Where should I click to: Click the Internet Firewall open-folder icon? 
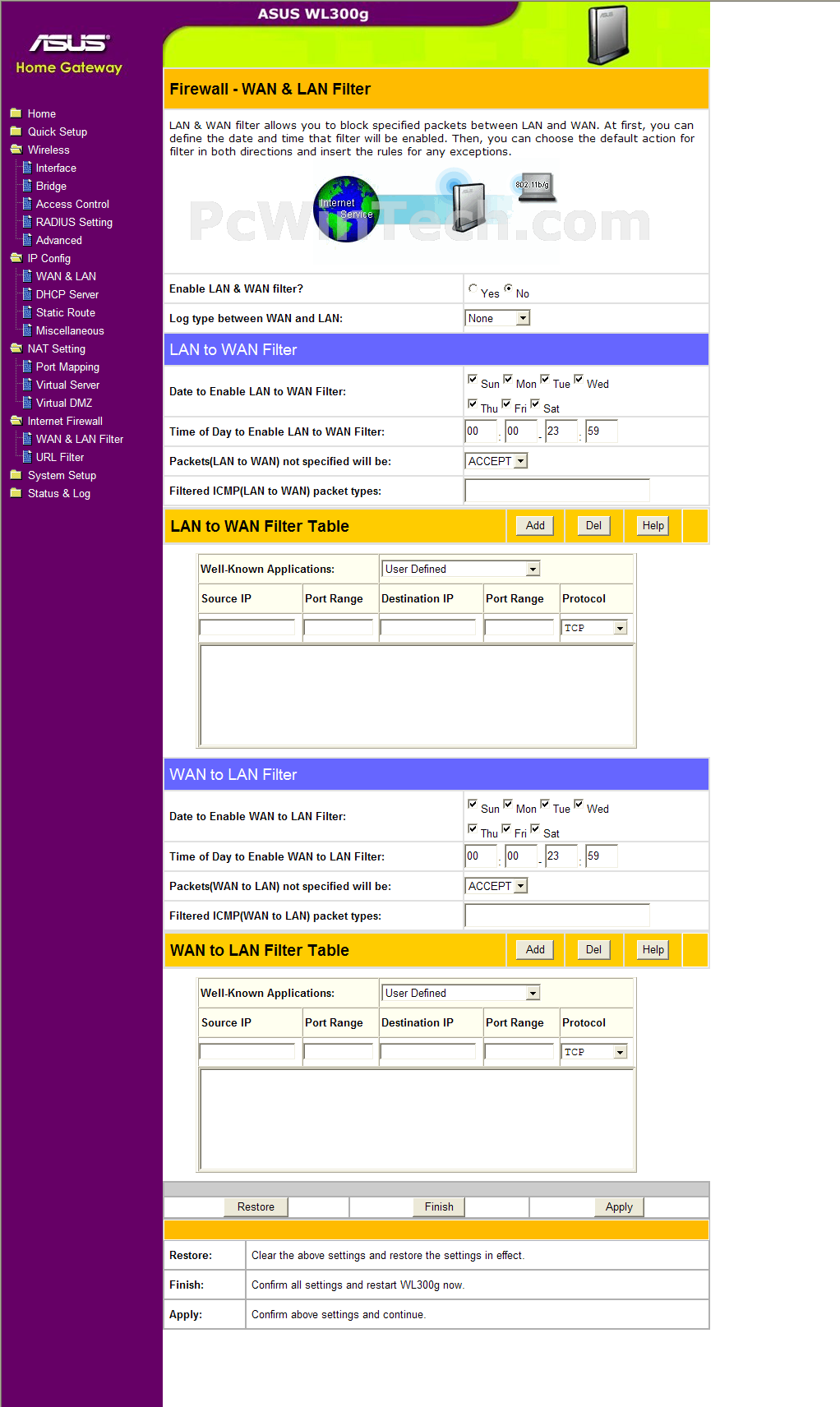pos(16,421)
